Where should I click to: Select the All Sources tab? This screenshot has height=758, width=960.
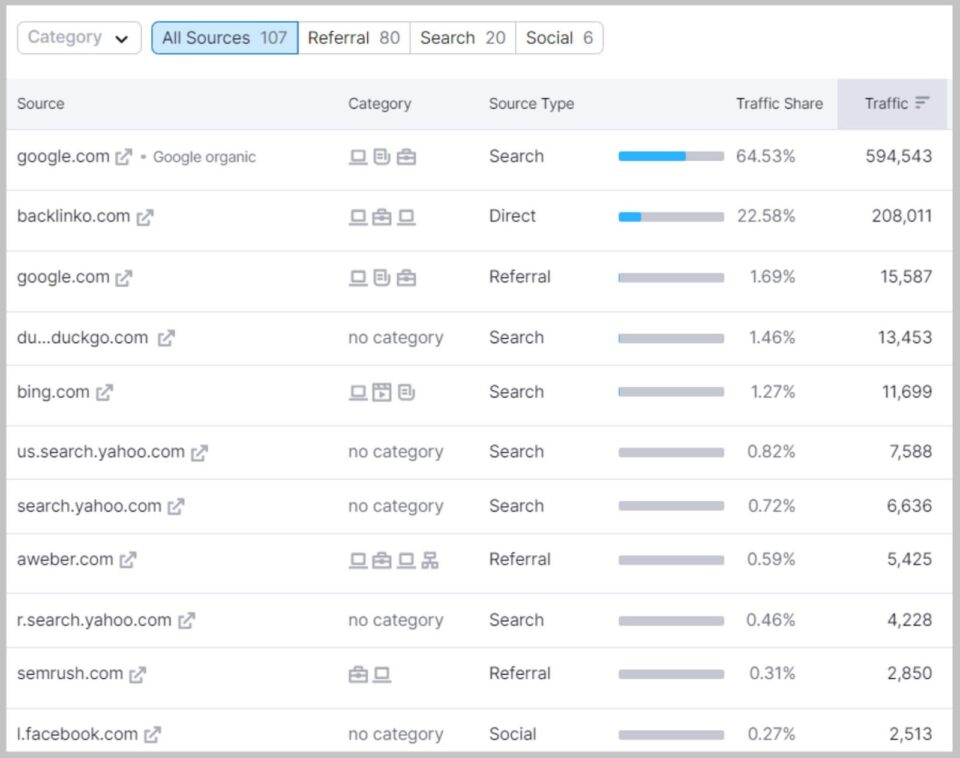[x=224, y=37]
